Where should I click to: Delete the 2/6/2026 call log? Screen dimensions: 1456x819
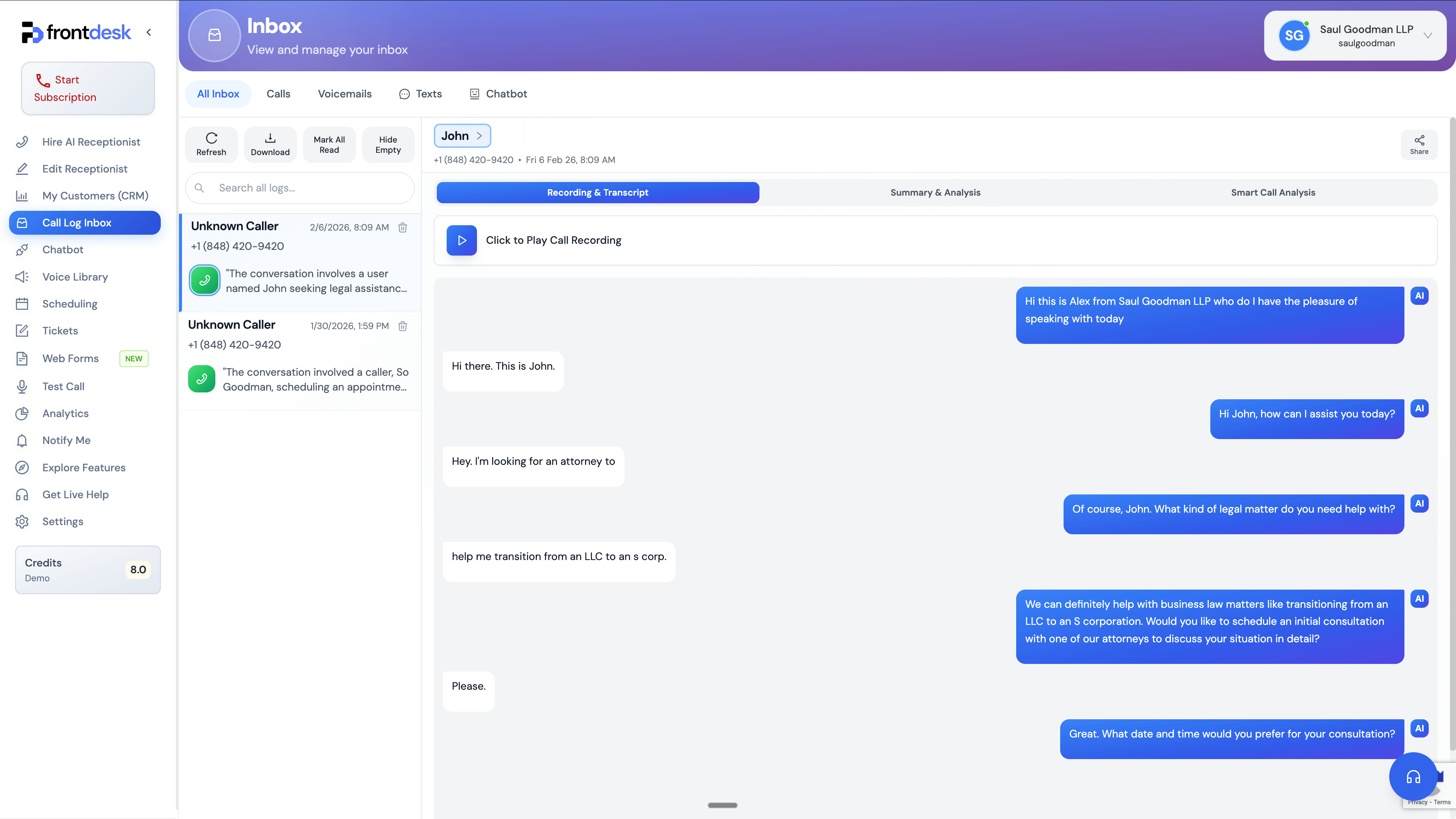point(402,227)
